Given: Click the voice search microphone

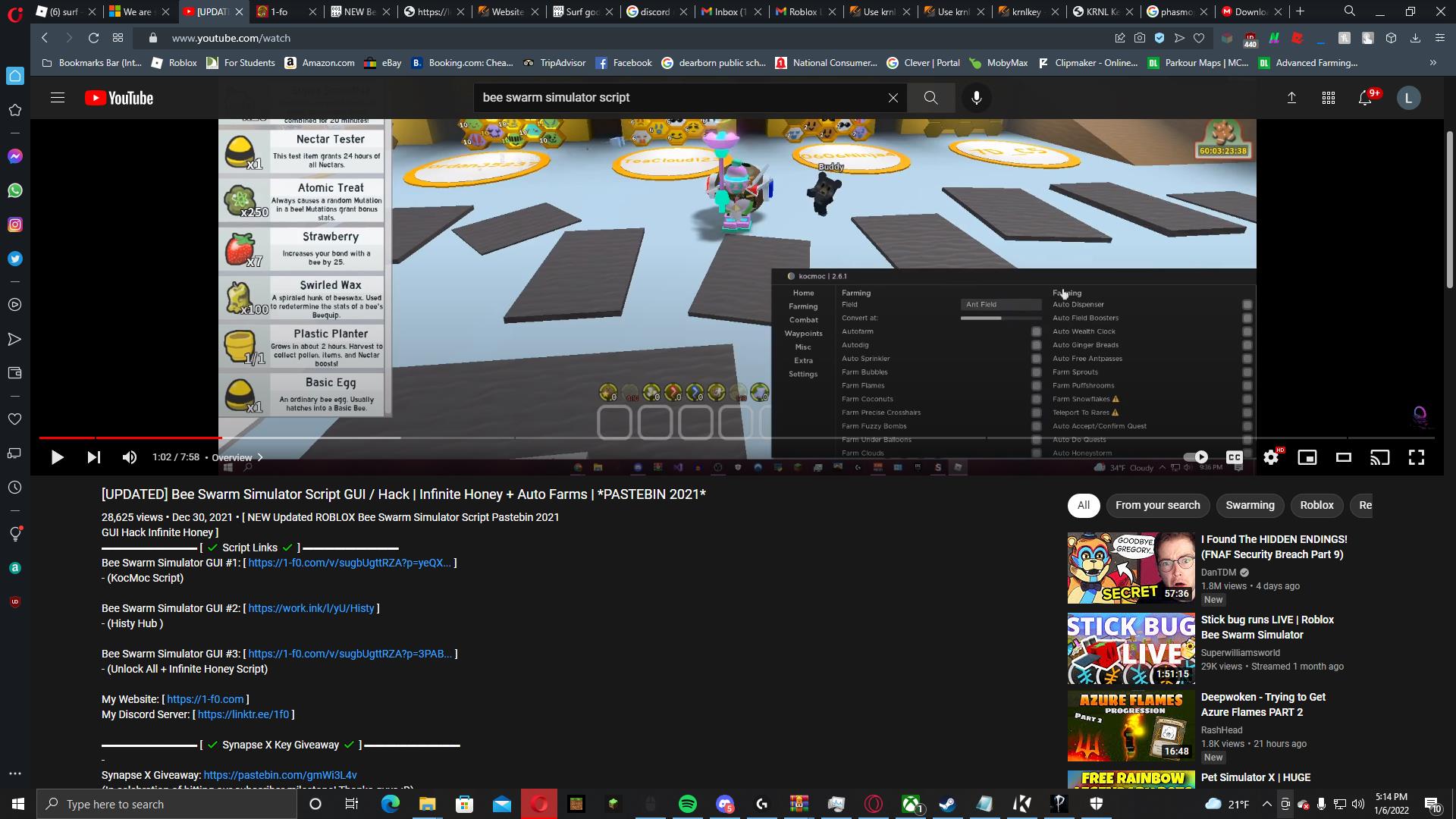Looking at the screenshot, I should tap(976, 98).
